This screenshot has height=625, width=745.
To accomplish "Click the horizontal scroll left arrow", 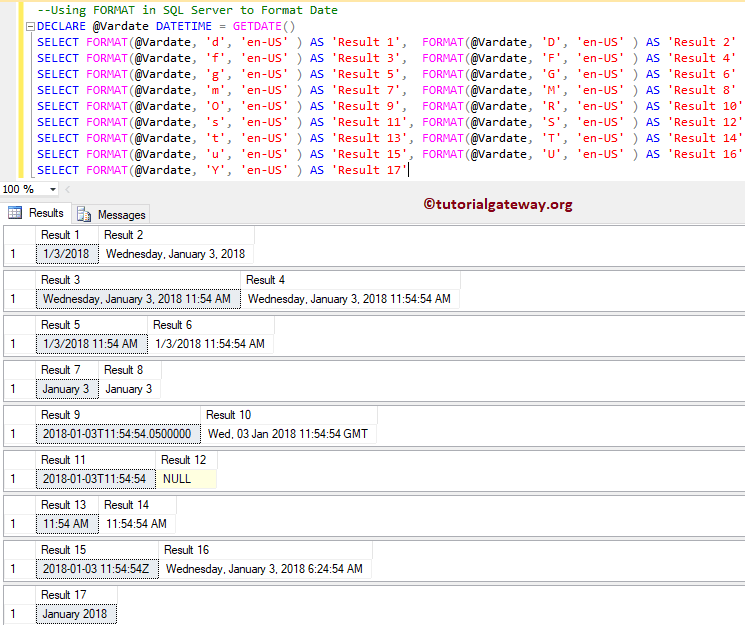I will pyautogui.click(x=67, y=190).
